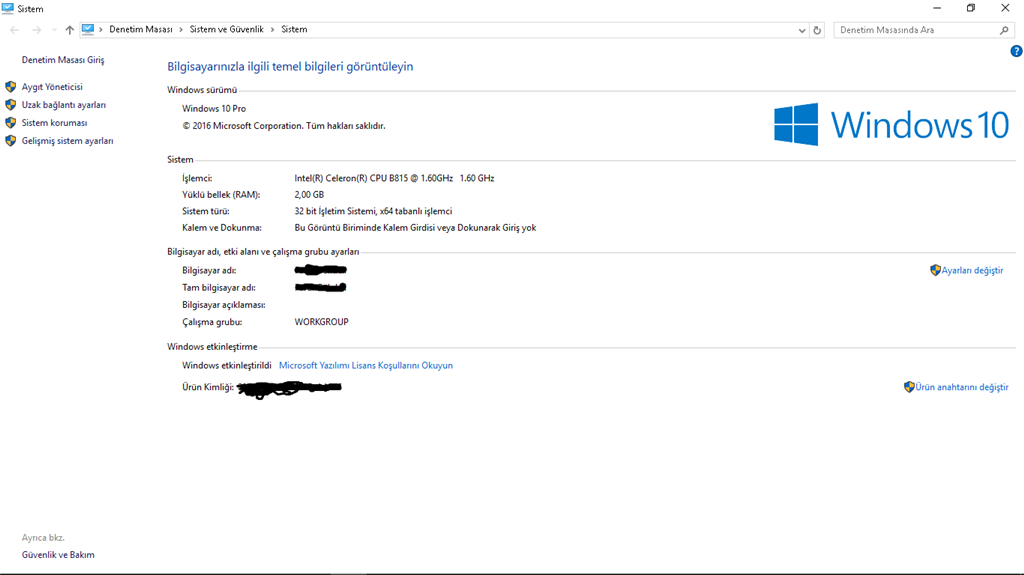Click the WORKGROUP value
Viewport: 1024px width, 575px height.
point(321,321)
